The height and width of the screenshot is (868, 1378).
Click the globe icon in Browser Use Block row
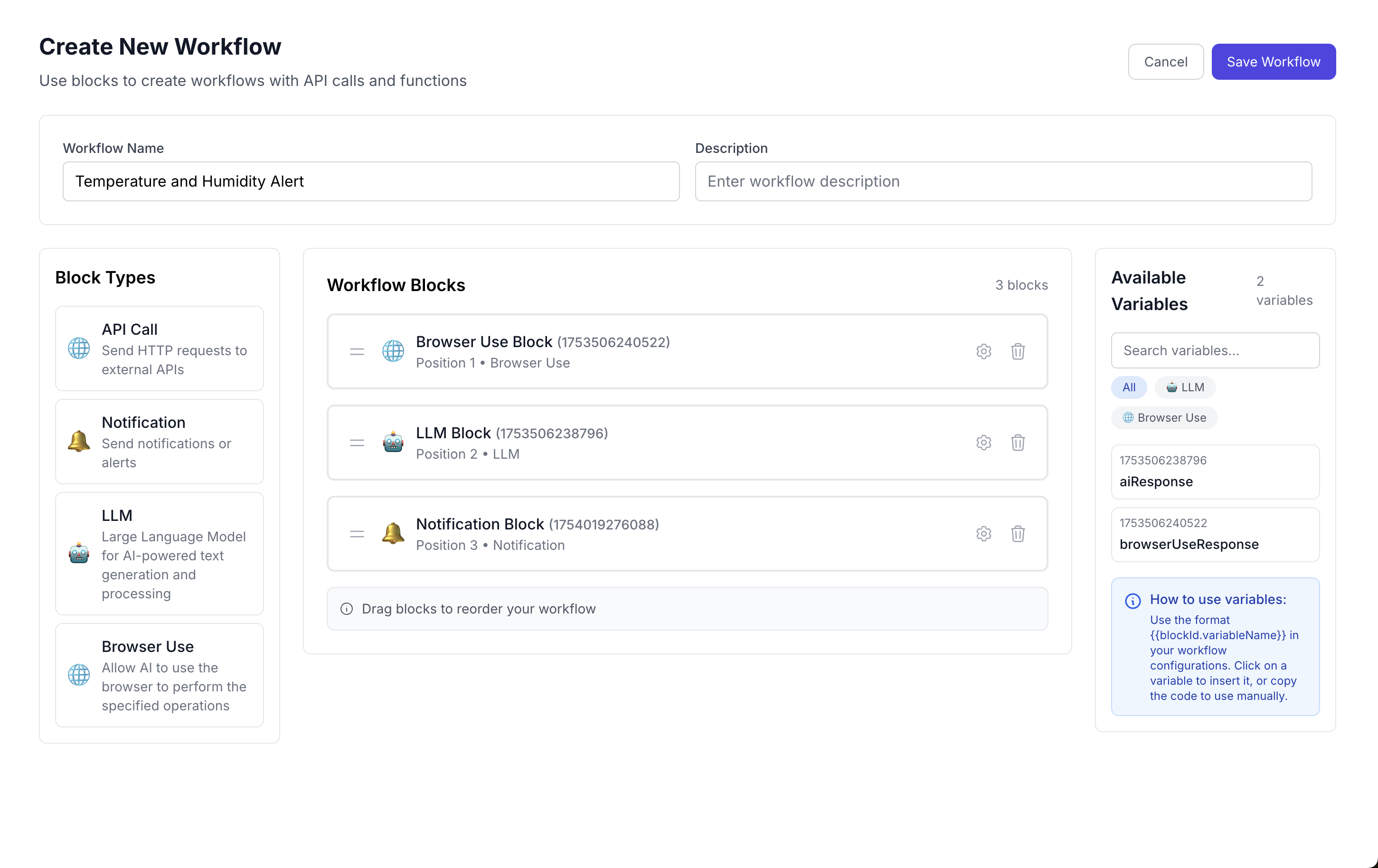pyautogui.click(x=393, y=351)
